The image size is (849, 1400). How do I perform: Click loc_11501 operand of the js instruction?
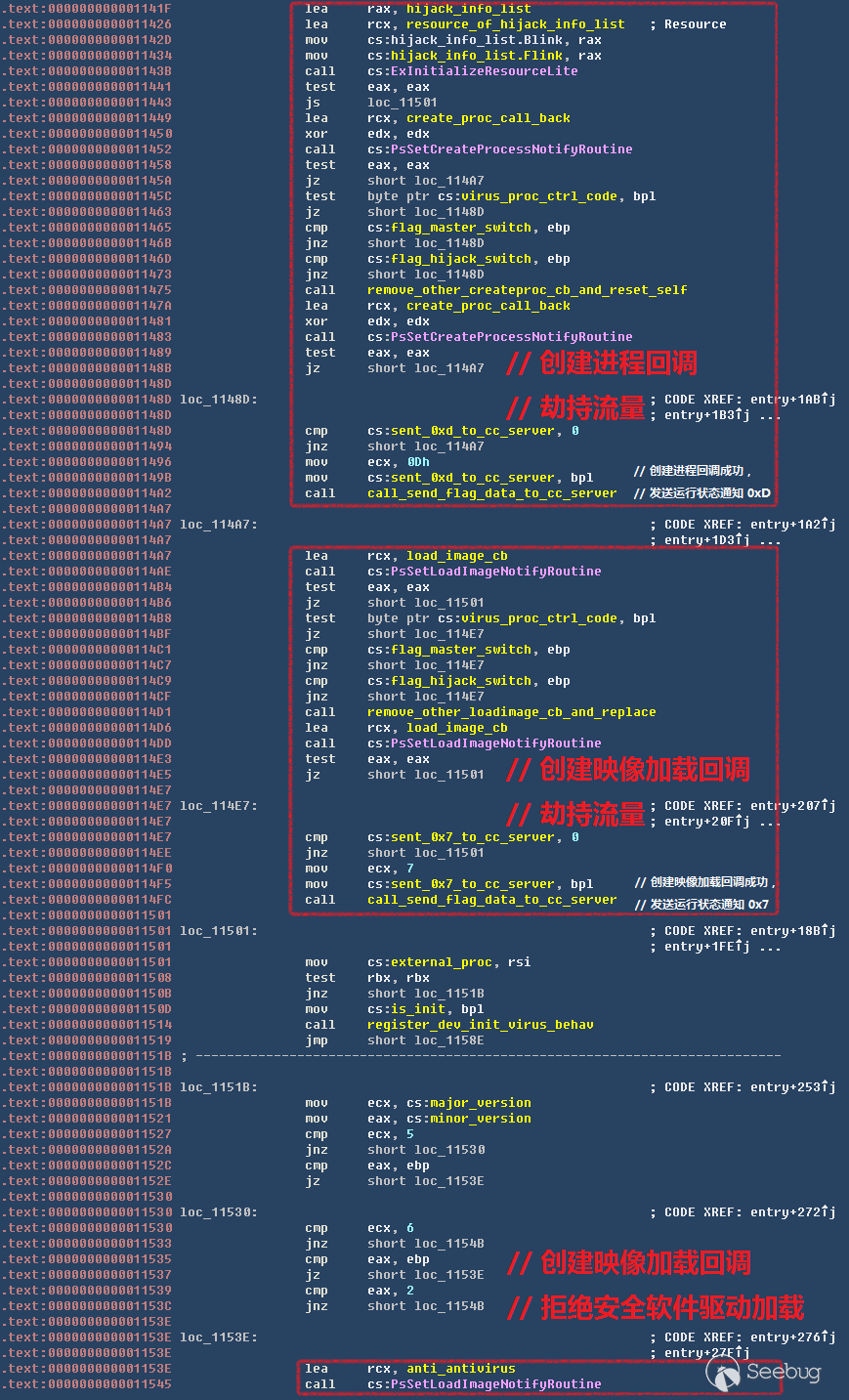coord(403,103)
